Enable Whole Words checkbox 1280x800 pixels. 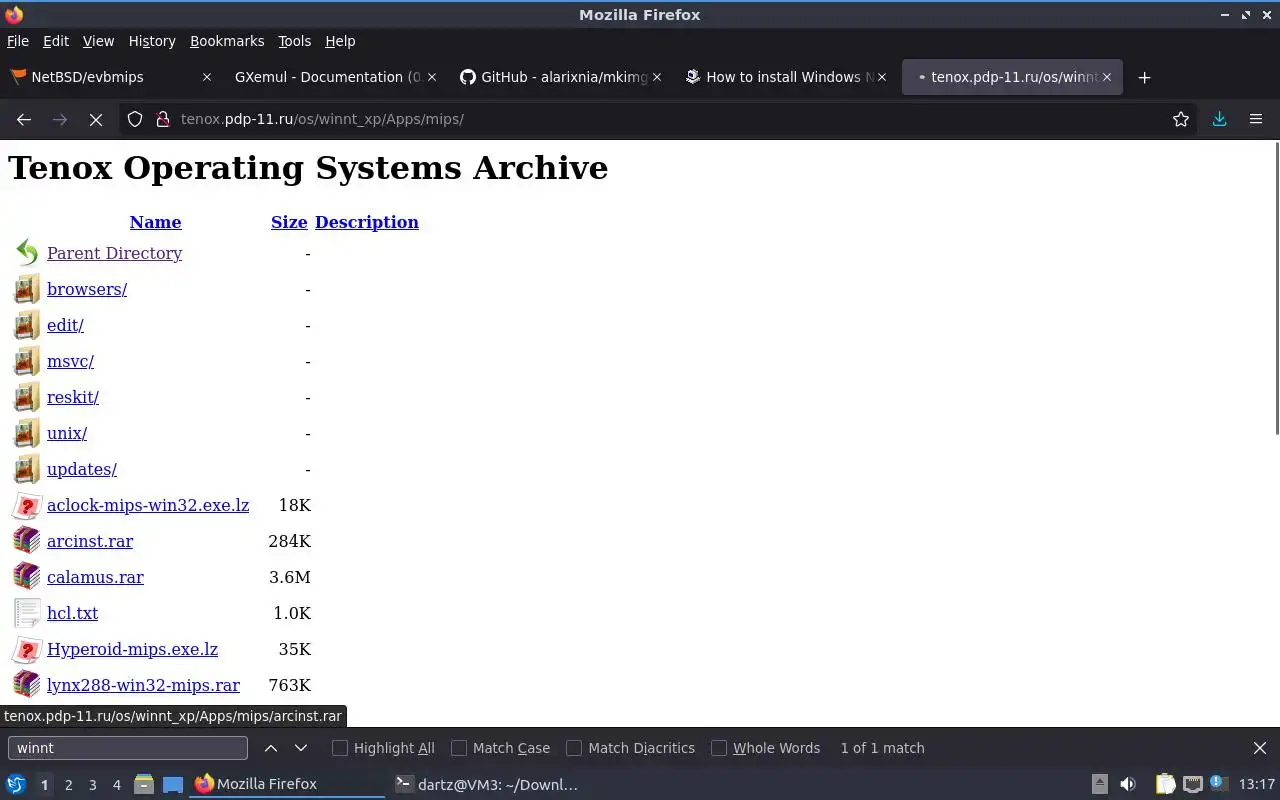(719, 748)
